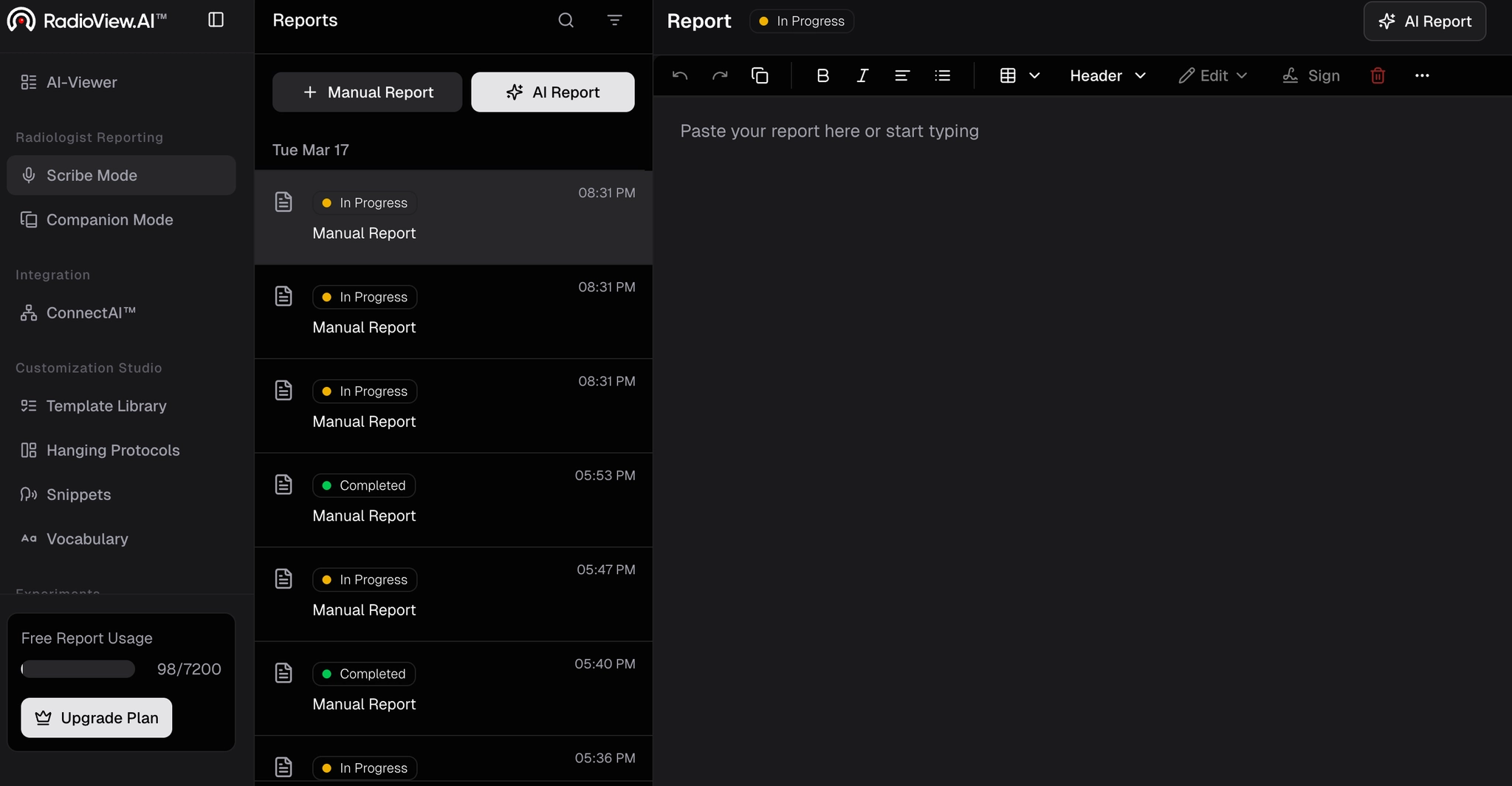Click document icon of 05:47 PM report

point(283,578)
